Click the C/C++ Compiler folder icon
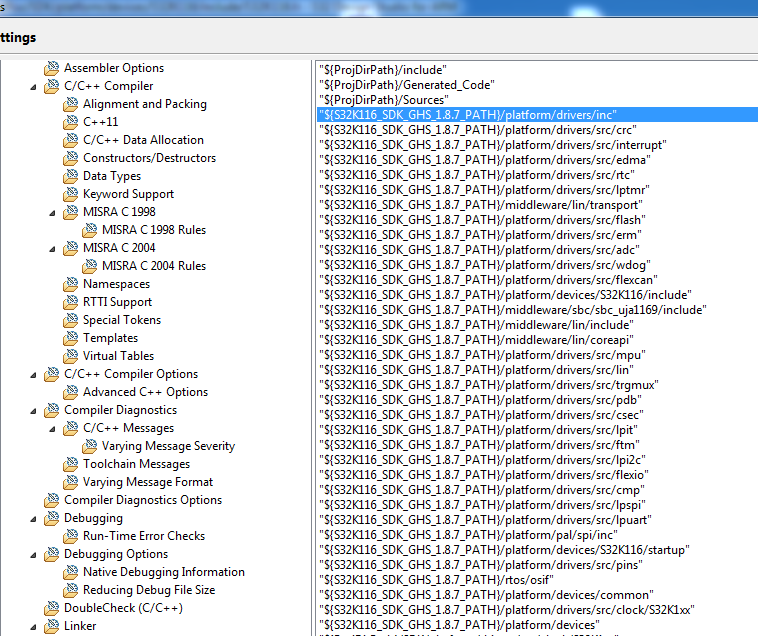The image size is (758, 636). click(x=52, y=87)
